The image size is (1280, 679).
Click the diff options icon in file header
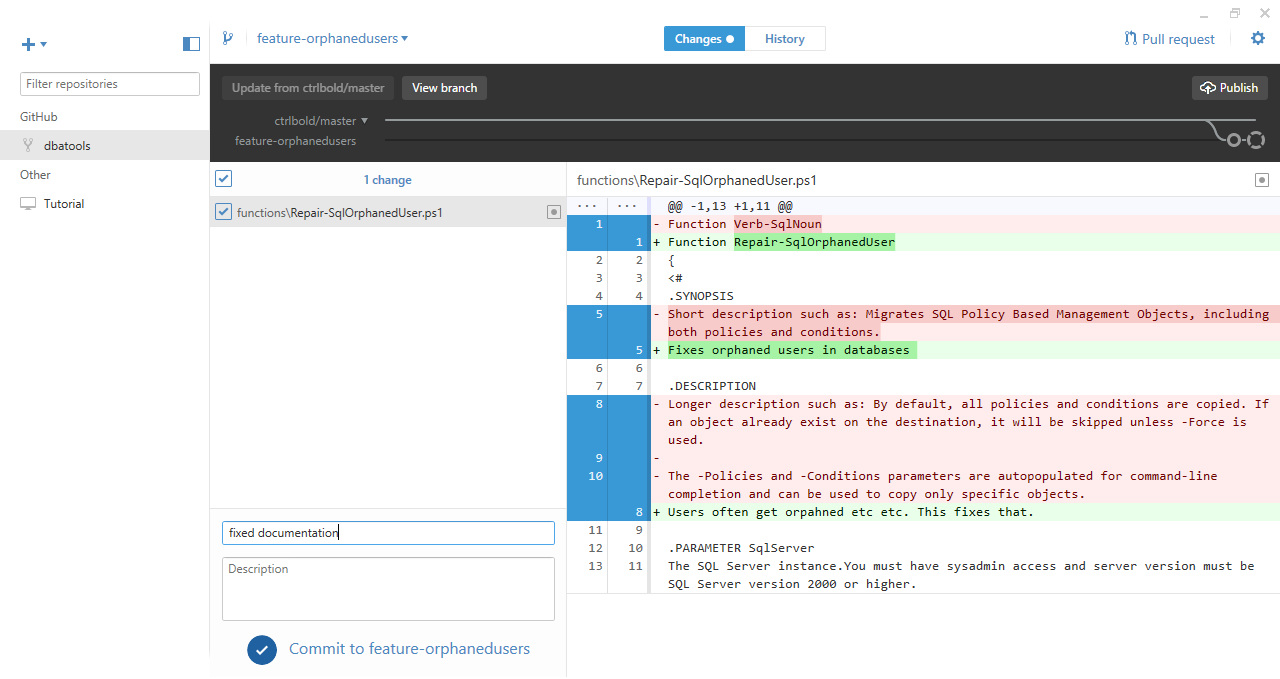click(1262, 180)
